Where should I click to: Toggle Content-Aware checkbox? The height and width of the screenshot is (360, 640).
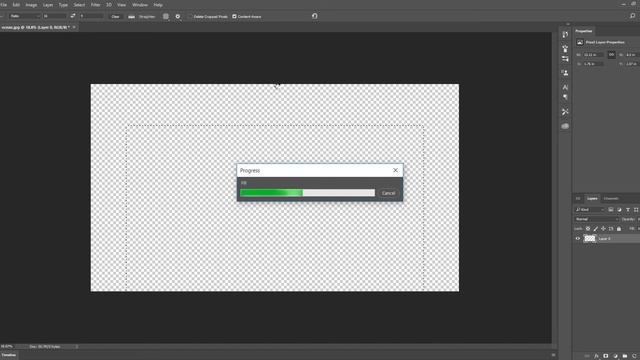234,17
